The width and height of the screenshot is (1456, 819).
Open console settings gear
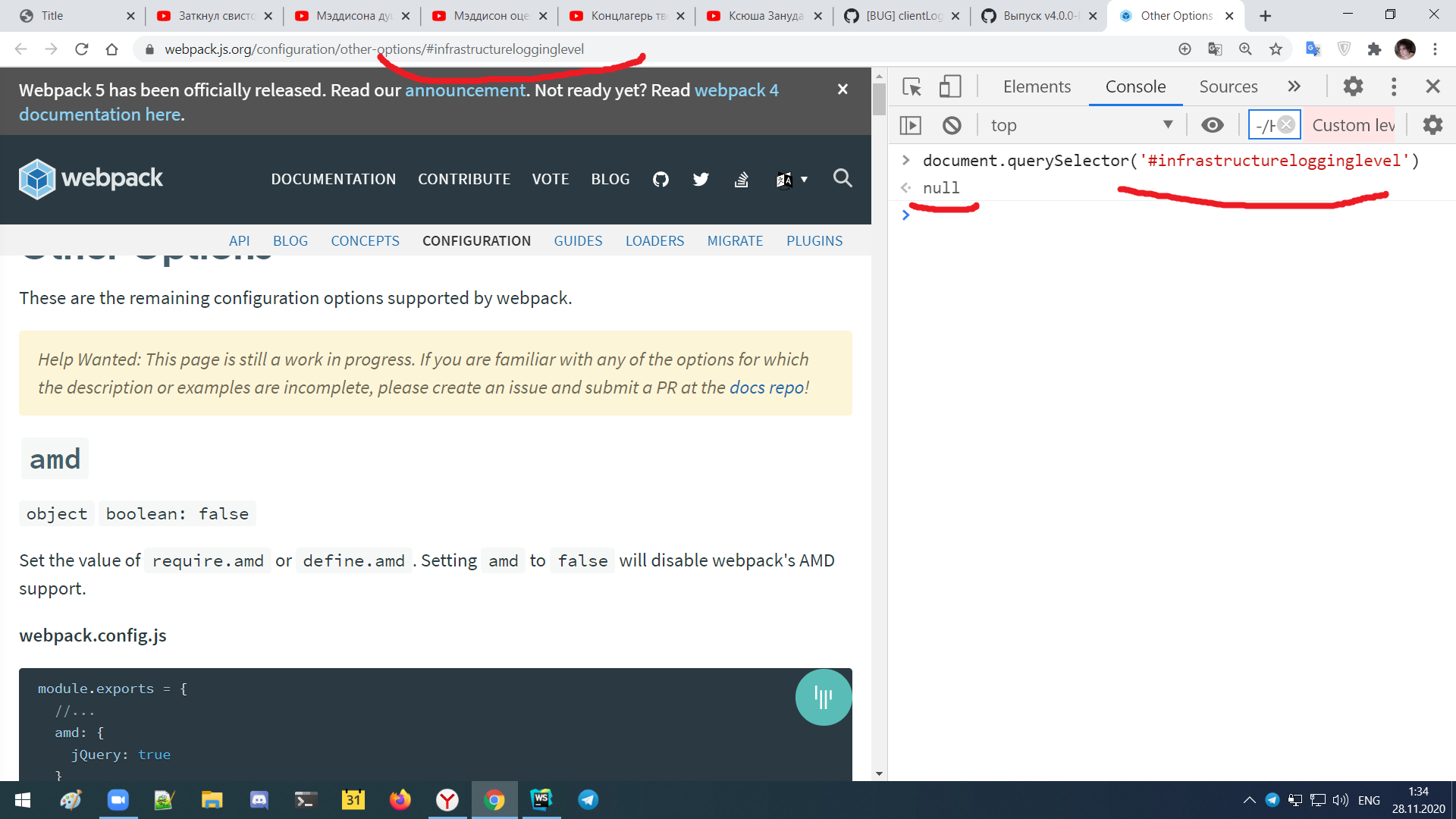[1432, 124]
